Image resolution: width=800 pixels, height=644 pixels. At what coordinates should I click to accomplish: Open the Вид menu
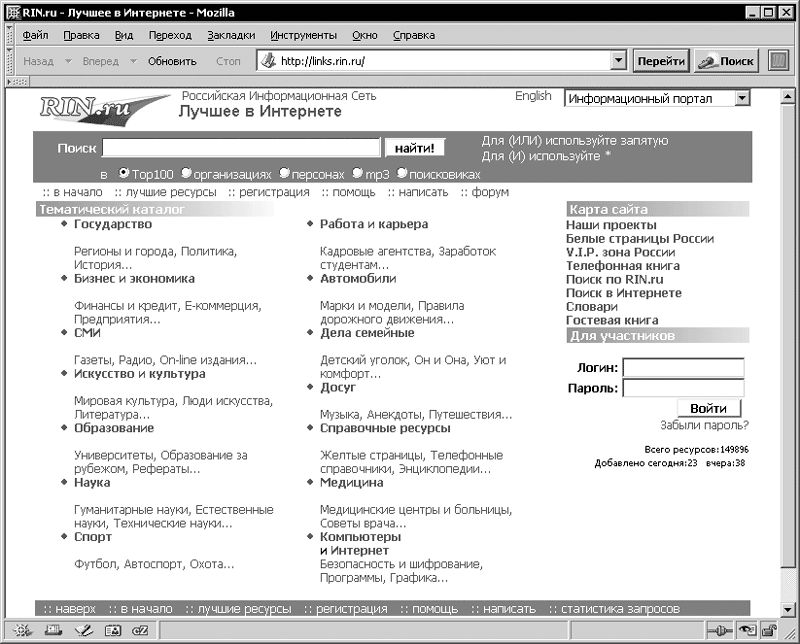click(x=123, y=35)
